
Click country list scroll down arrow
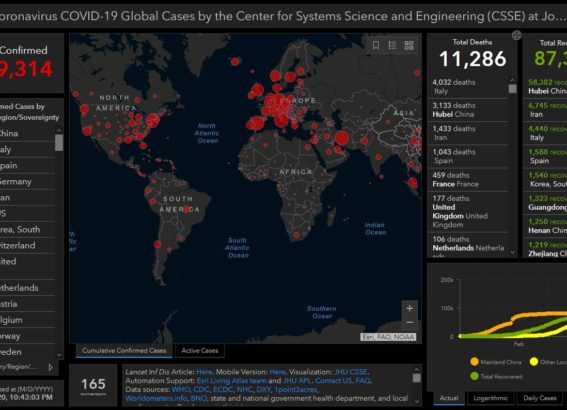tap(59, 355)
